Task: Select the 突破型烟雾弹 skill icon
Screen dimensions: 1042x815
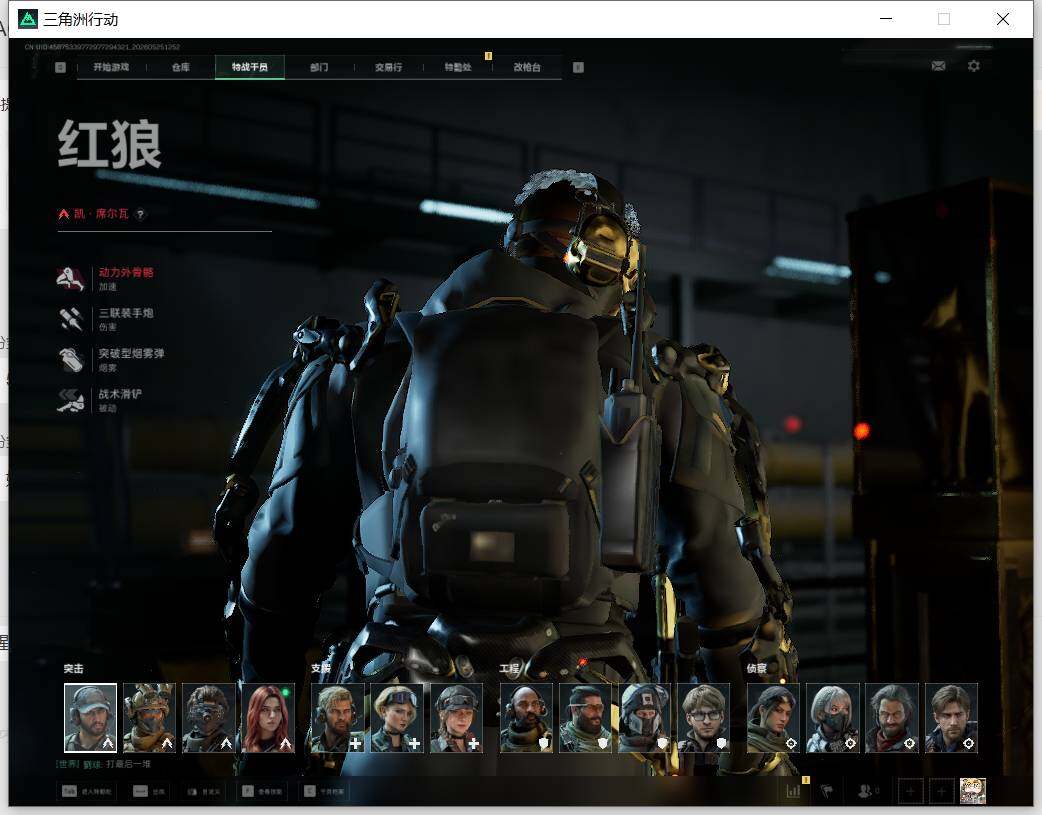Action: [x=70, y=360]
